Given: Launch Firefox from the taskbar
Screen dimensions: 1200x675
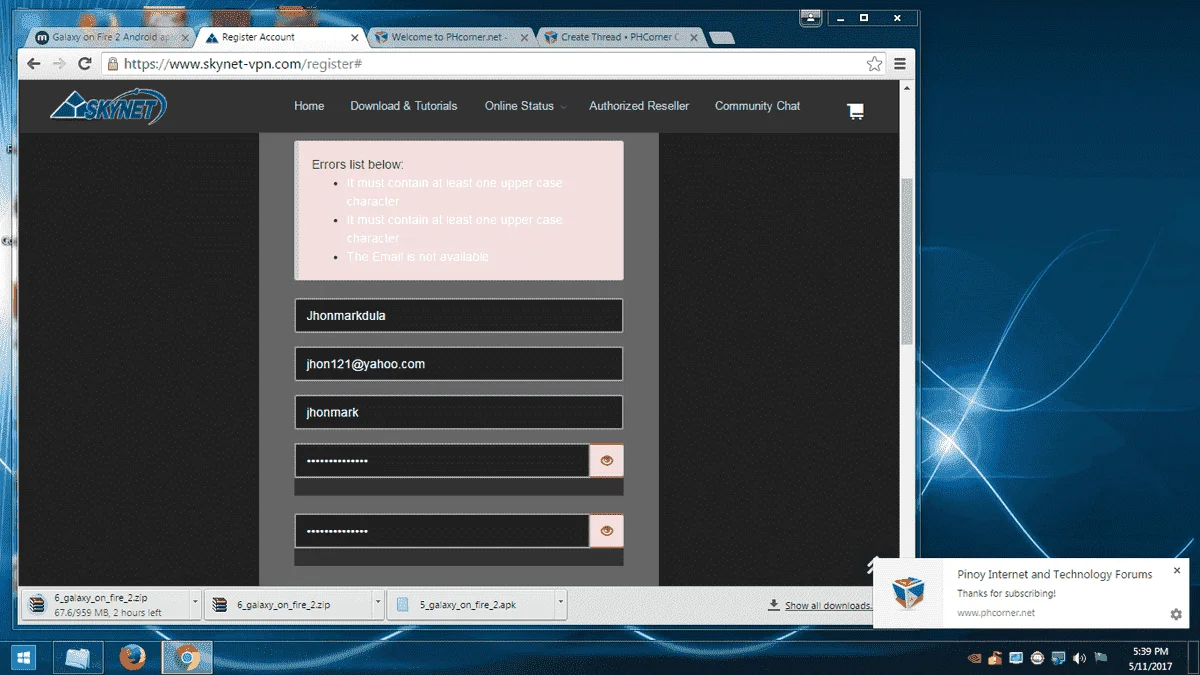Looking at the screenshot, I should click(132, 657).
